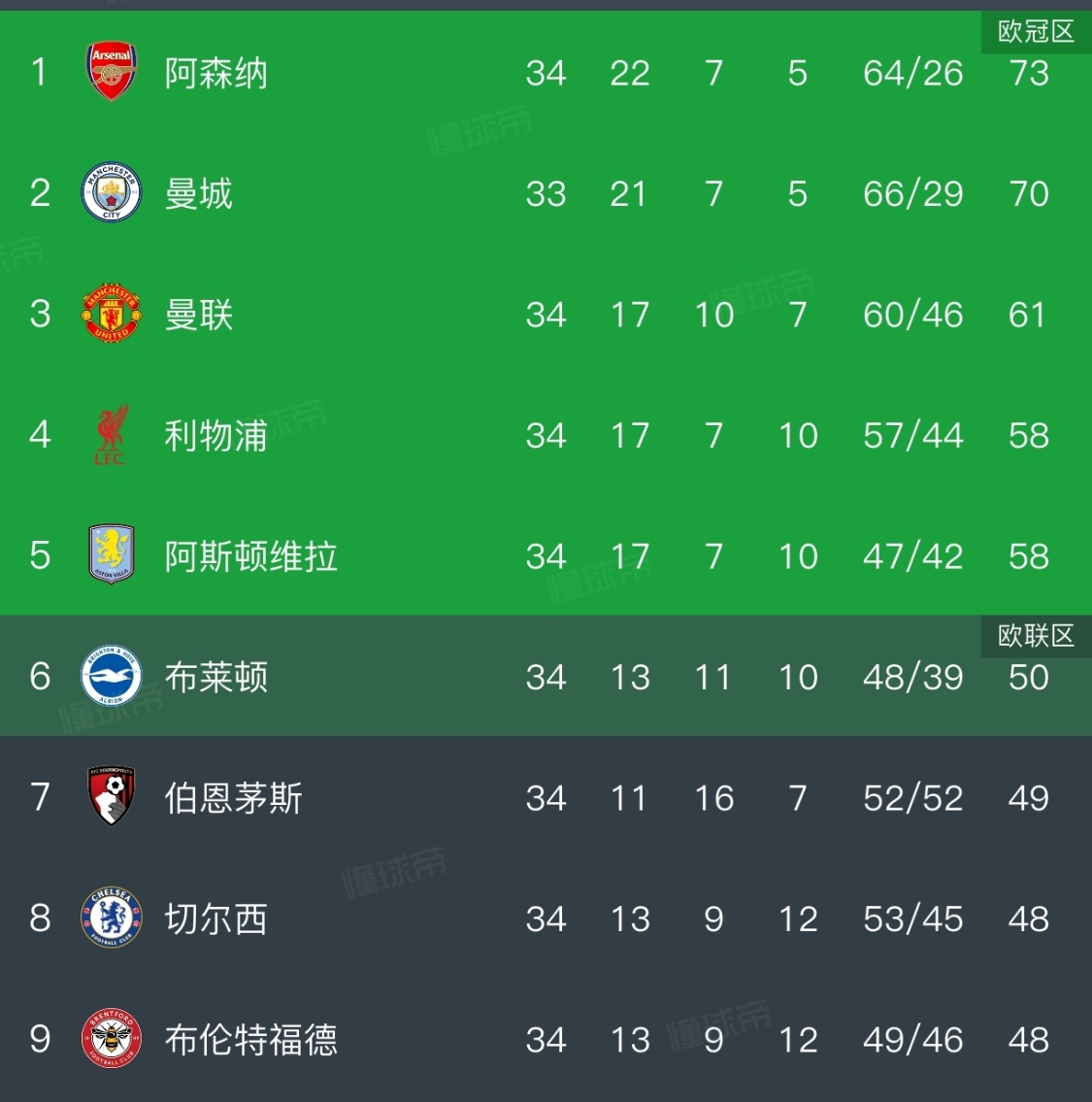Image resolution: width=1092 pixels, height=1102 pixels.
Task: Select team name 布莱顿
Action: (x=215, y=677)
